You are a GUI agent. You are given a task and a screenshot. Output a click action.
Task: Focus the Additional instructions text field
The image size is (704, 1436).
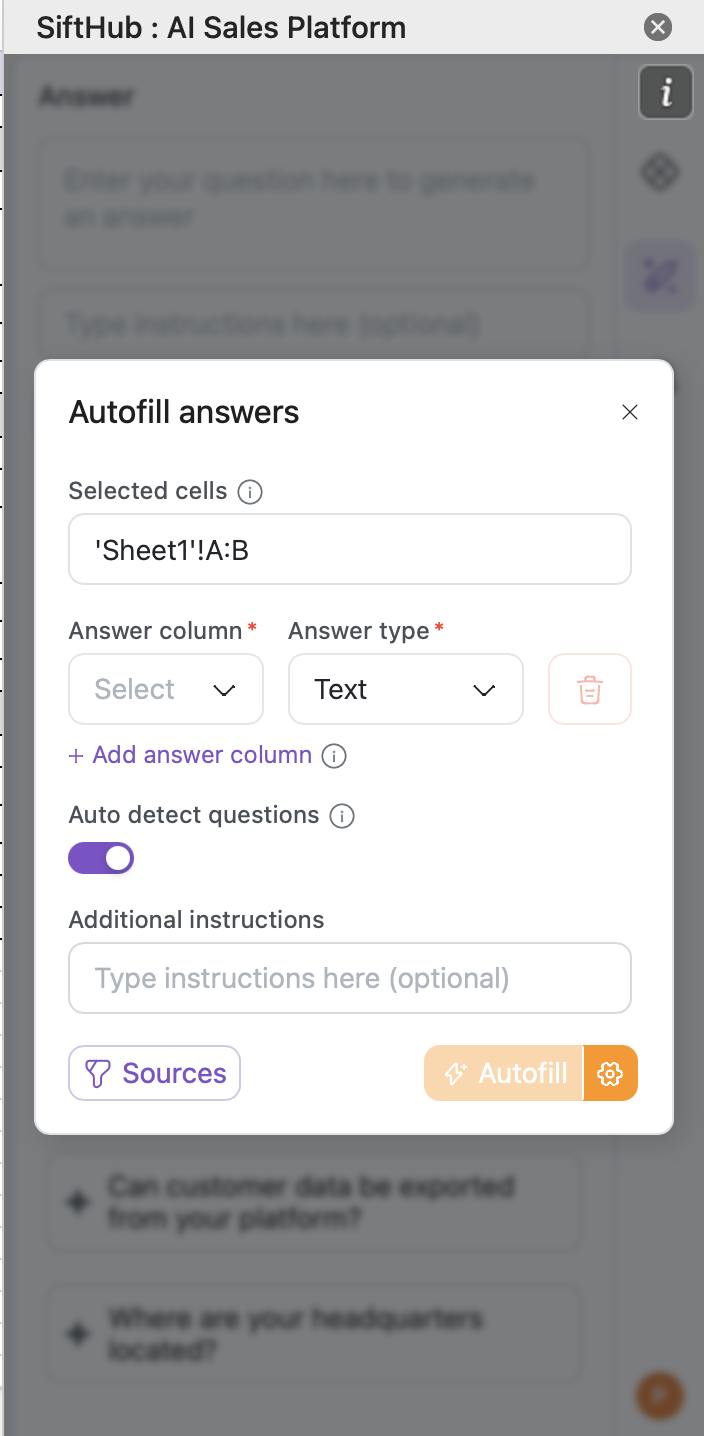tap(350, 978)
